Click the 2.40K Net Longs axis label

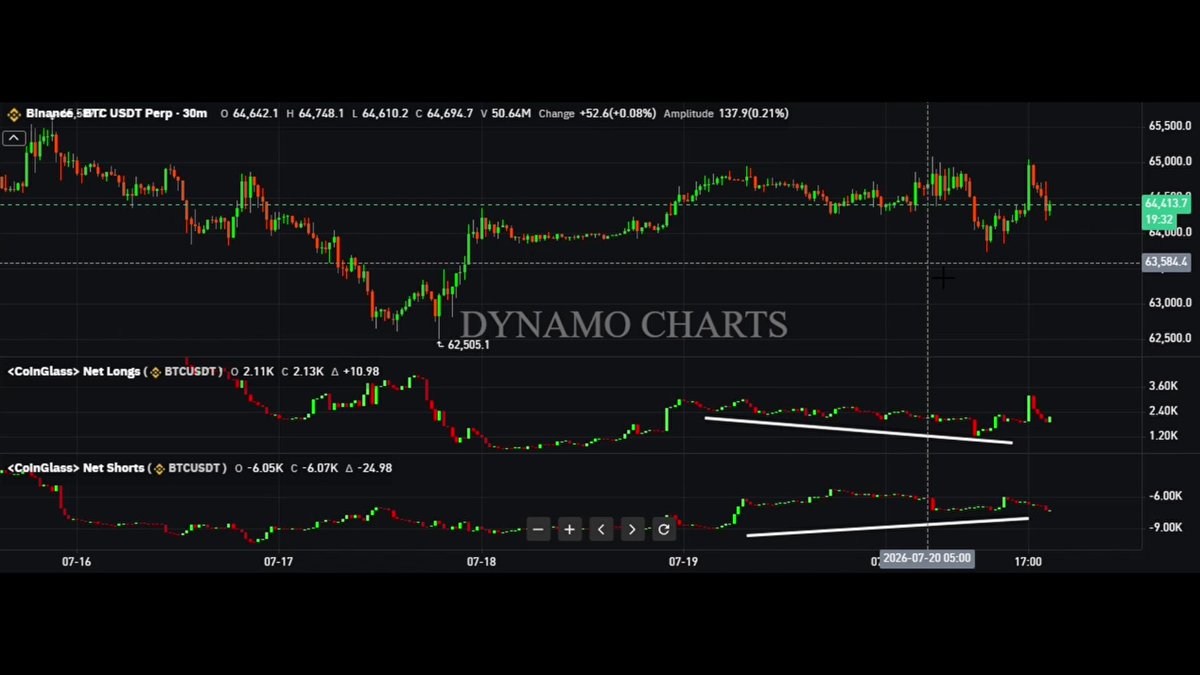pos(1163,411)
